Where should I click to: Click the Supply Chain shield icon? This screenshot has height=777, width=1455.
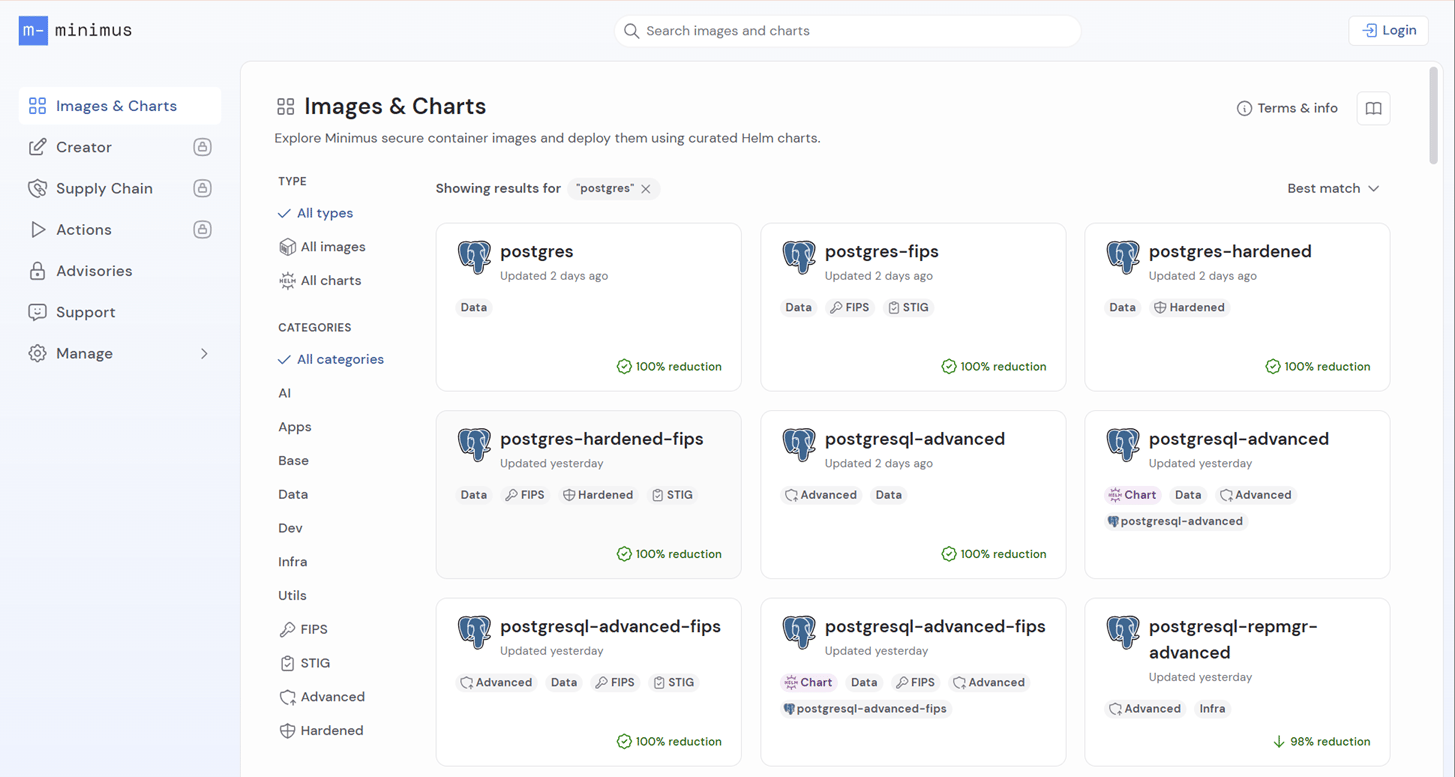pos(37,188)
